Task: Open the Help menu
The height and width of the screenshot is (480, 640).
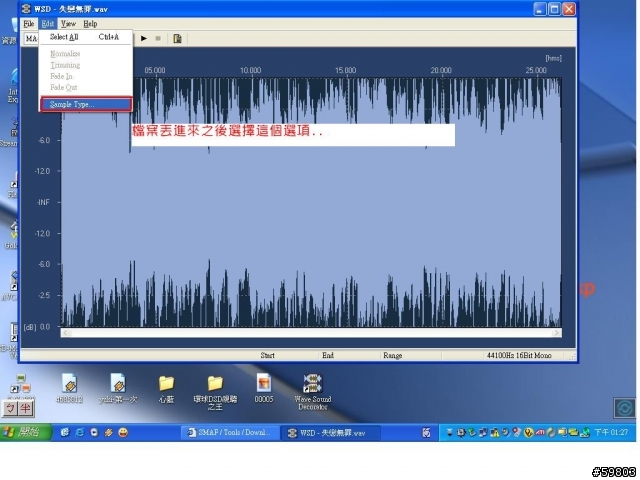Action: click(90, 23)
